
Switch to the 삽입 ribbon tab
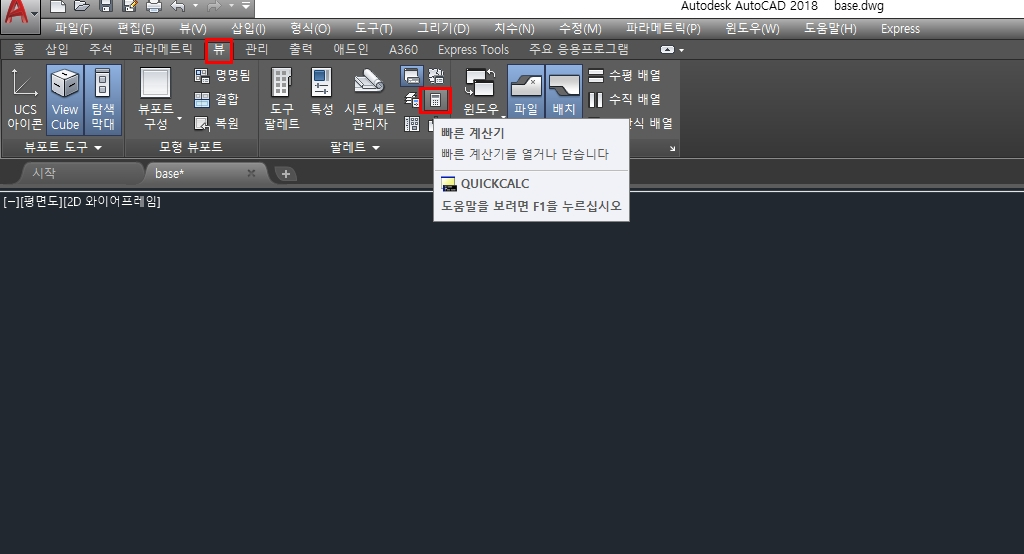pyautogui.click(x=57, y=49)
